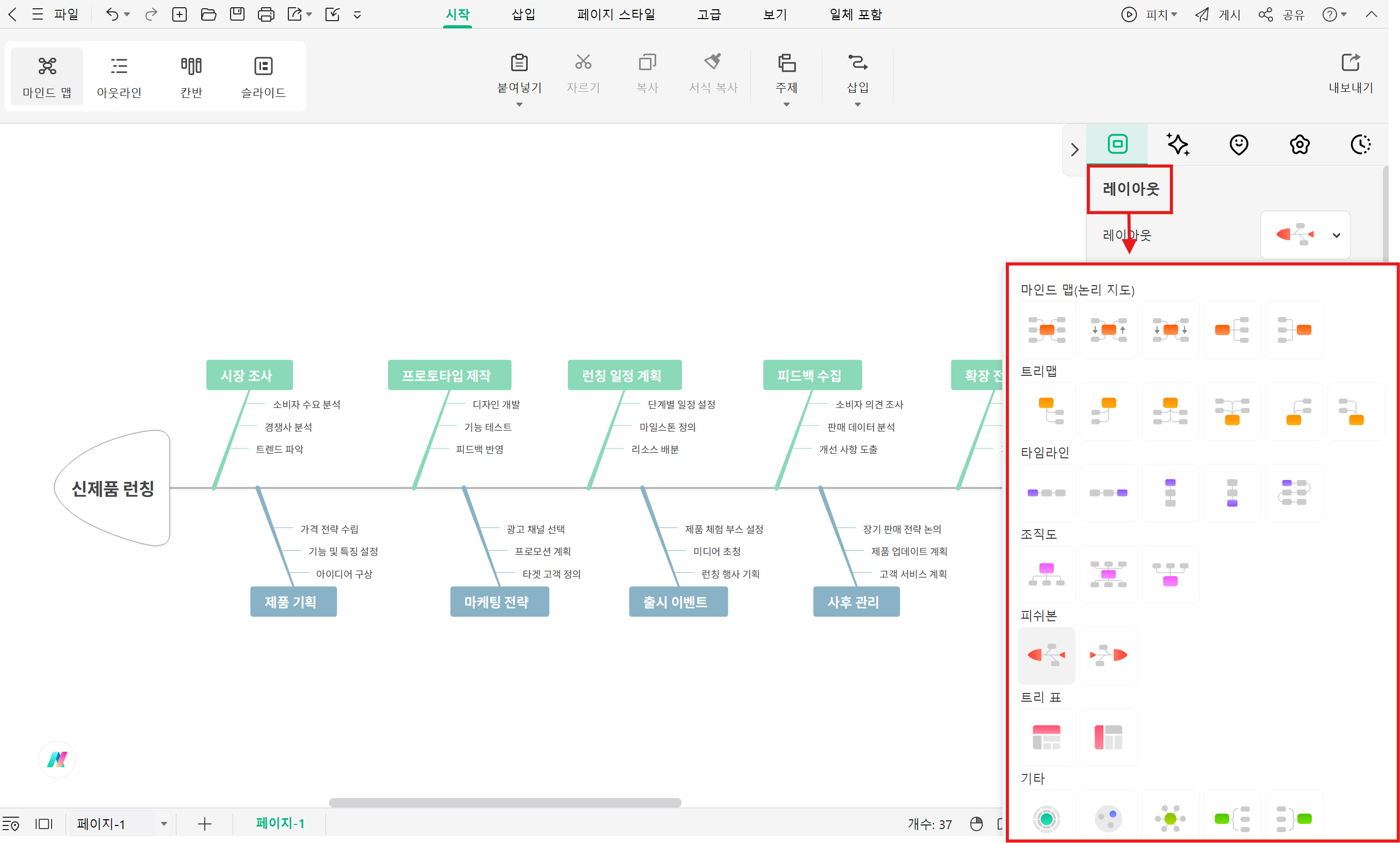
Task: Select the left-facing fishbone layout
Action: pos(1046,655)
